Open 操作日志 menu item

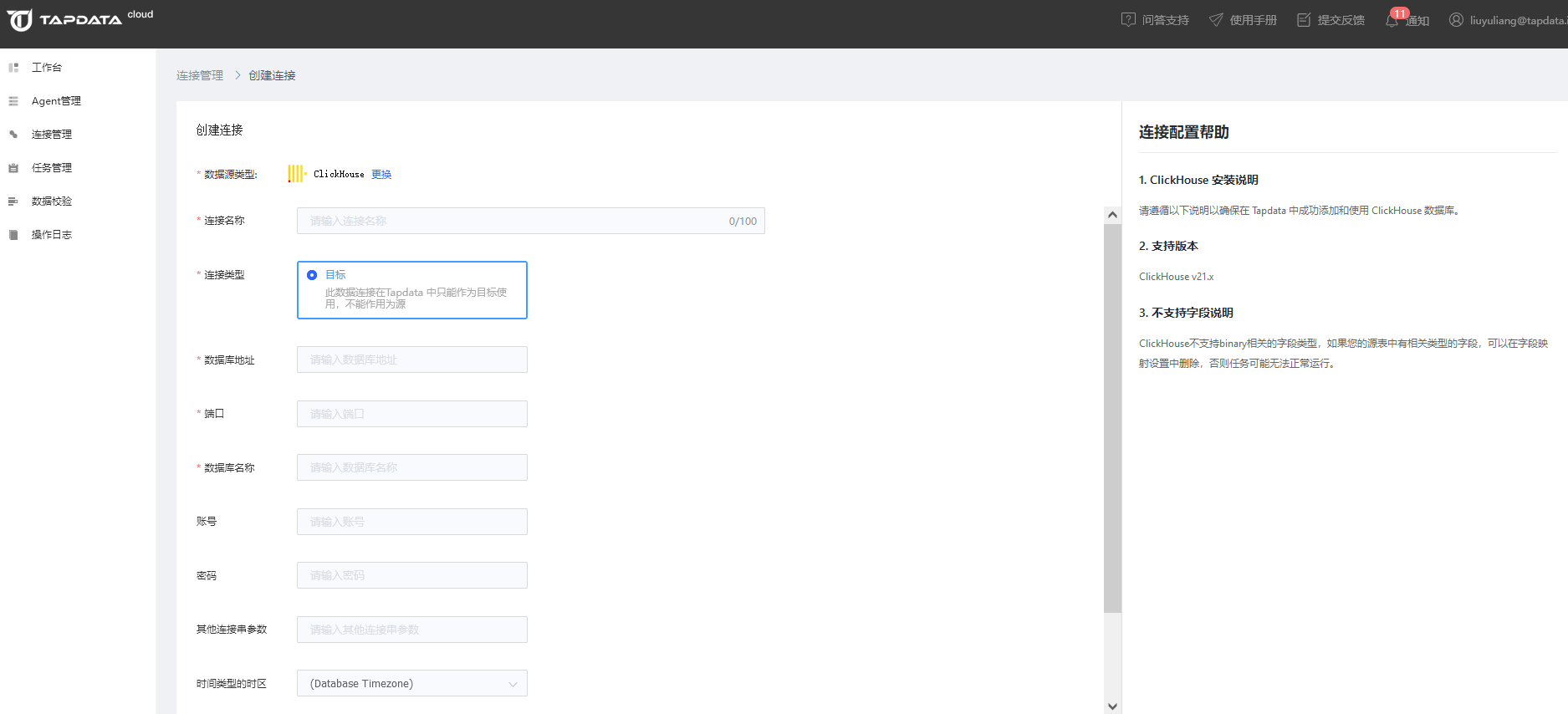click(52, 234)
